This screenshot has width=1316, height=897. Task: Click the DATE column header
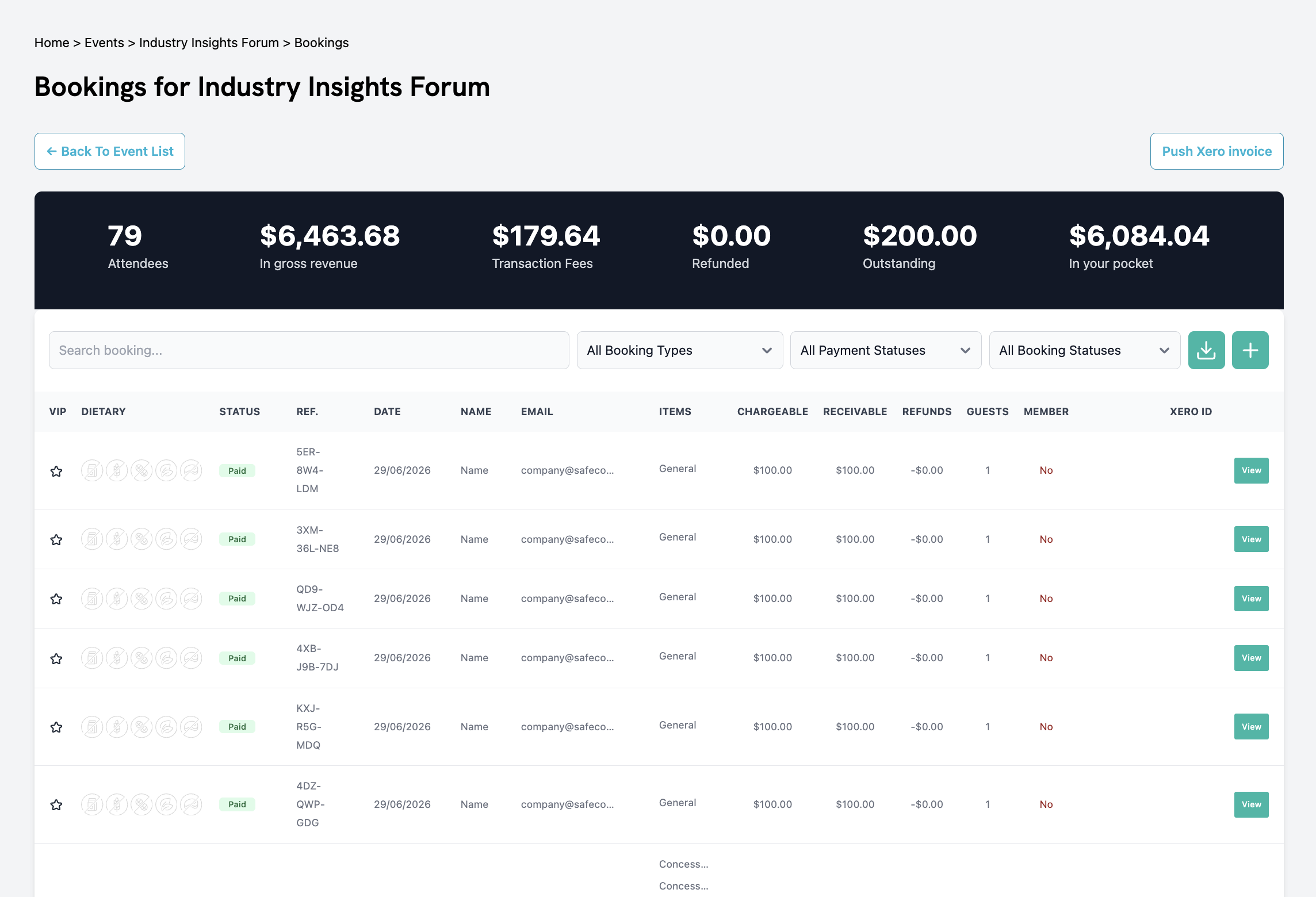387,412
